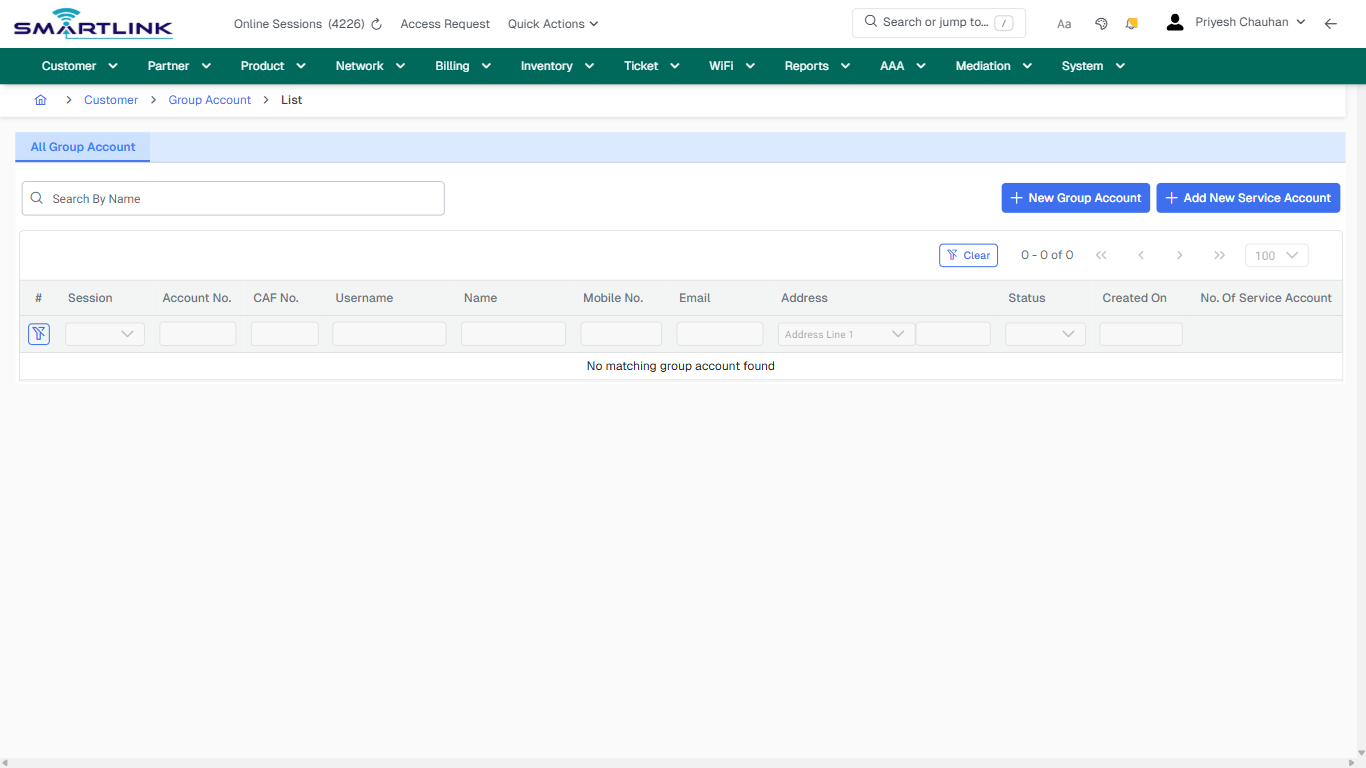
Task: Refresh the Online Sessions count
Action: click(375, 23)
